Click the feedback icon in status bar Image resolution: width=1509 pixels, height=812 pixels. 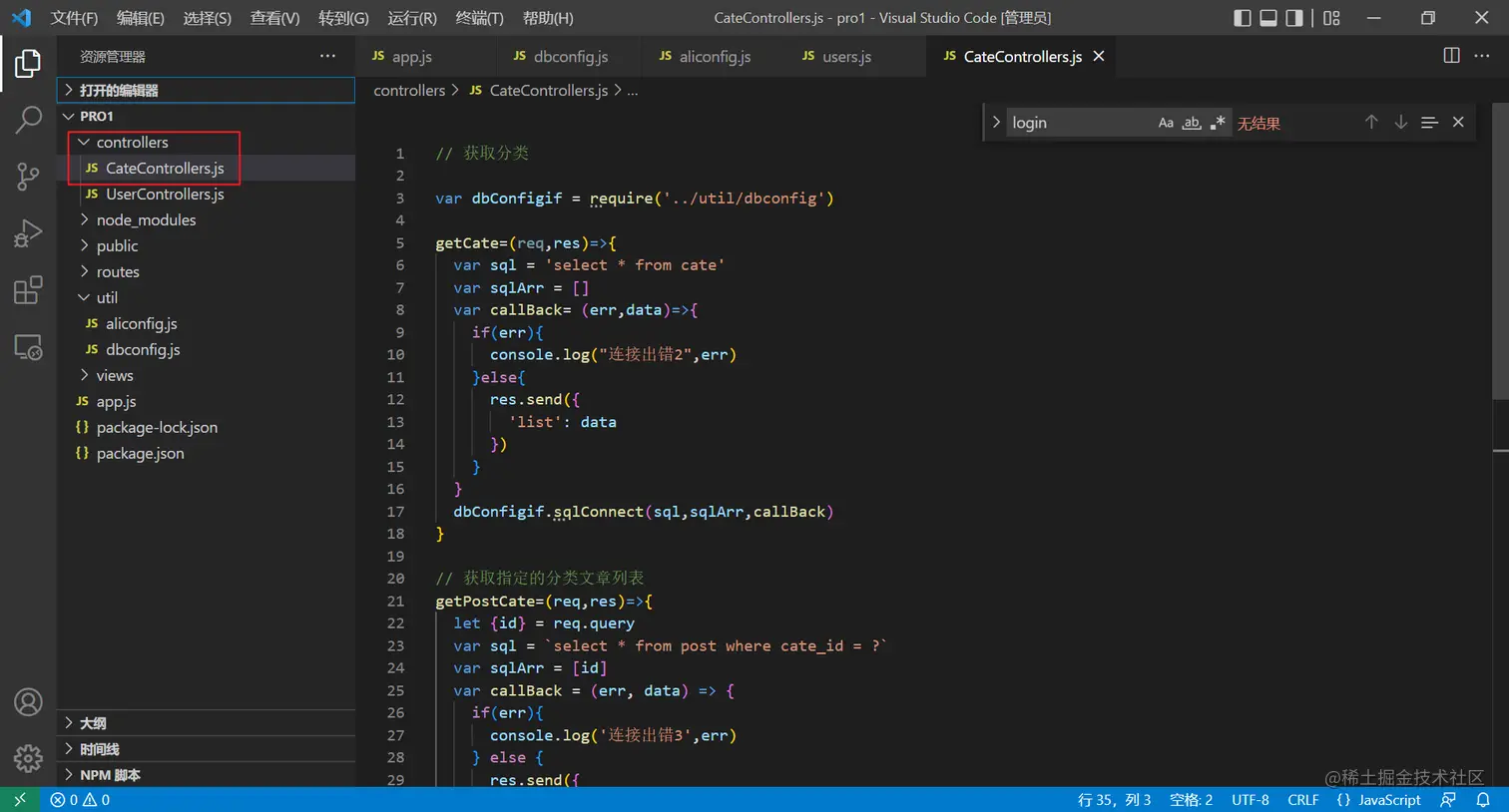pos(1448,800)
